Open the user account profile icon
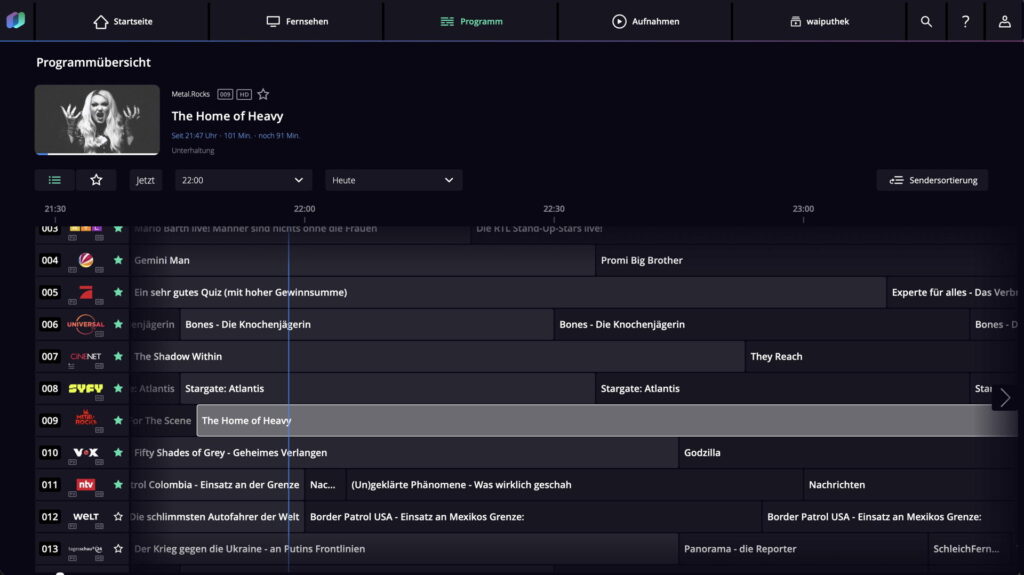This screenshot has width=1024, height=575. [x=1004, y=21]
